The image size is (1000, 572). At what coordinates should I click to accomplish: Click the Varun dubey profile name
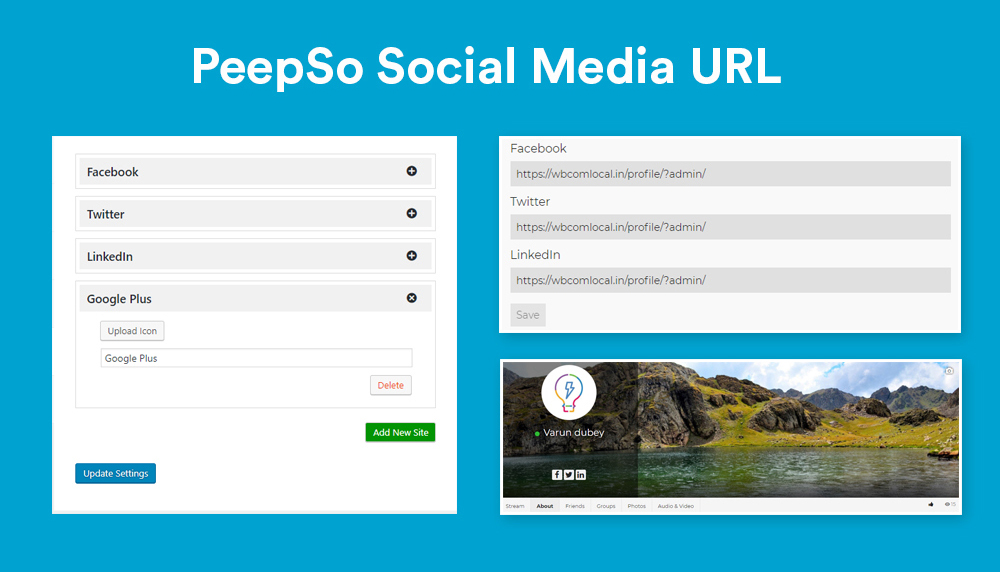pos(573,432)
